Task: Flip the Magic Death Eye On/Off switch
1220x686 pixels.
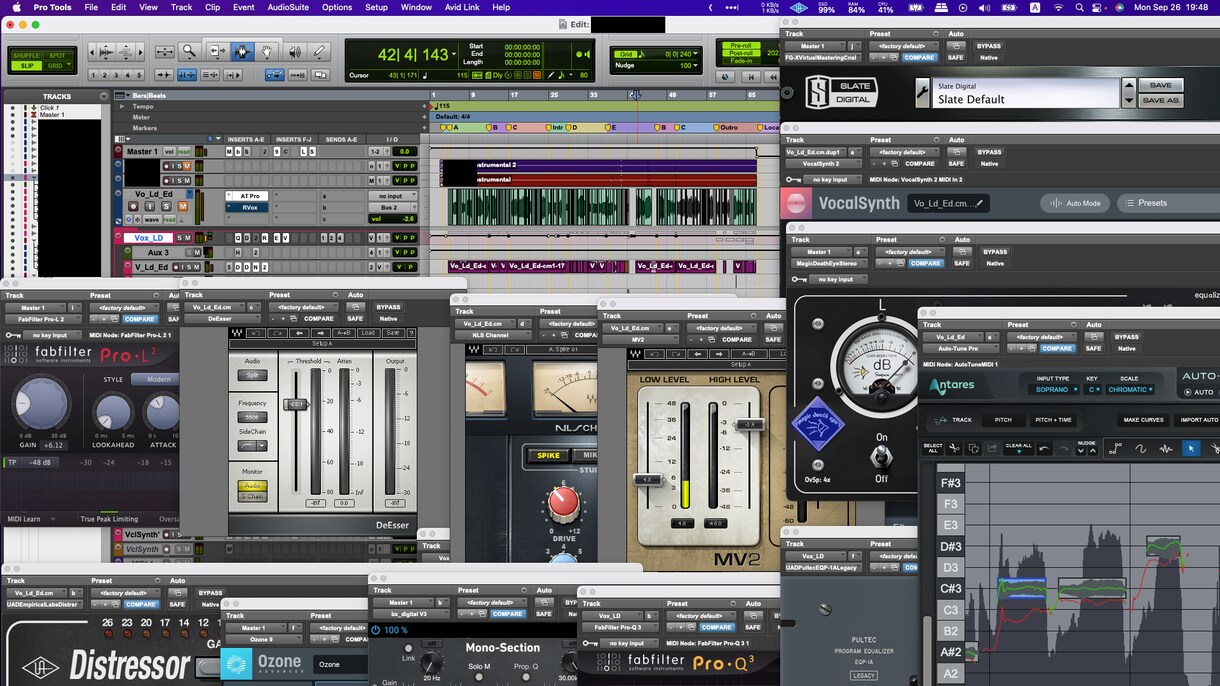Action: (881, 457)
